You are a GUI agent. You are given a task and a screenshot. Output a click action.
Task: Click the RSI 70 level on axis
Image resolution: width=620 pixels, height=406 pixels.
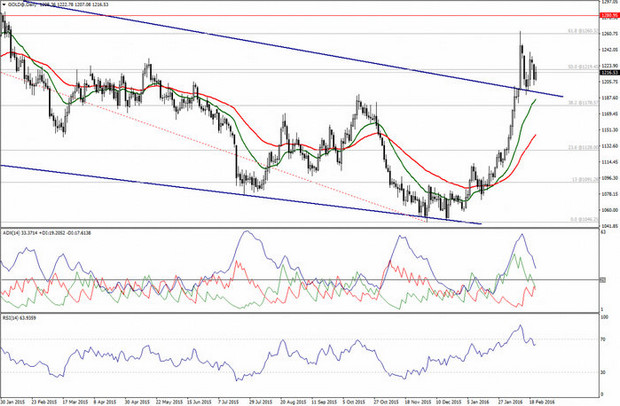click(x=603, y=341)
